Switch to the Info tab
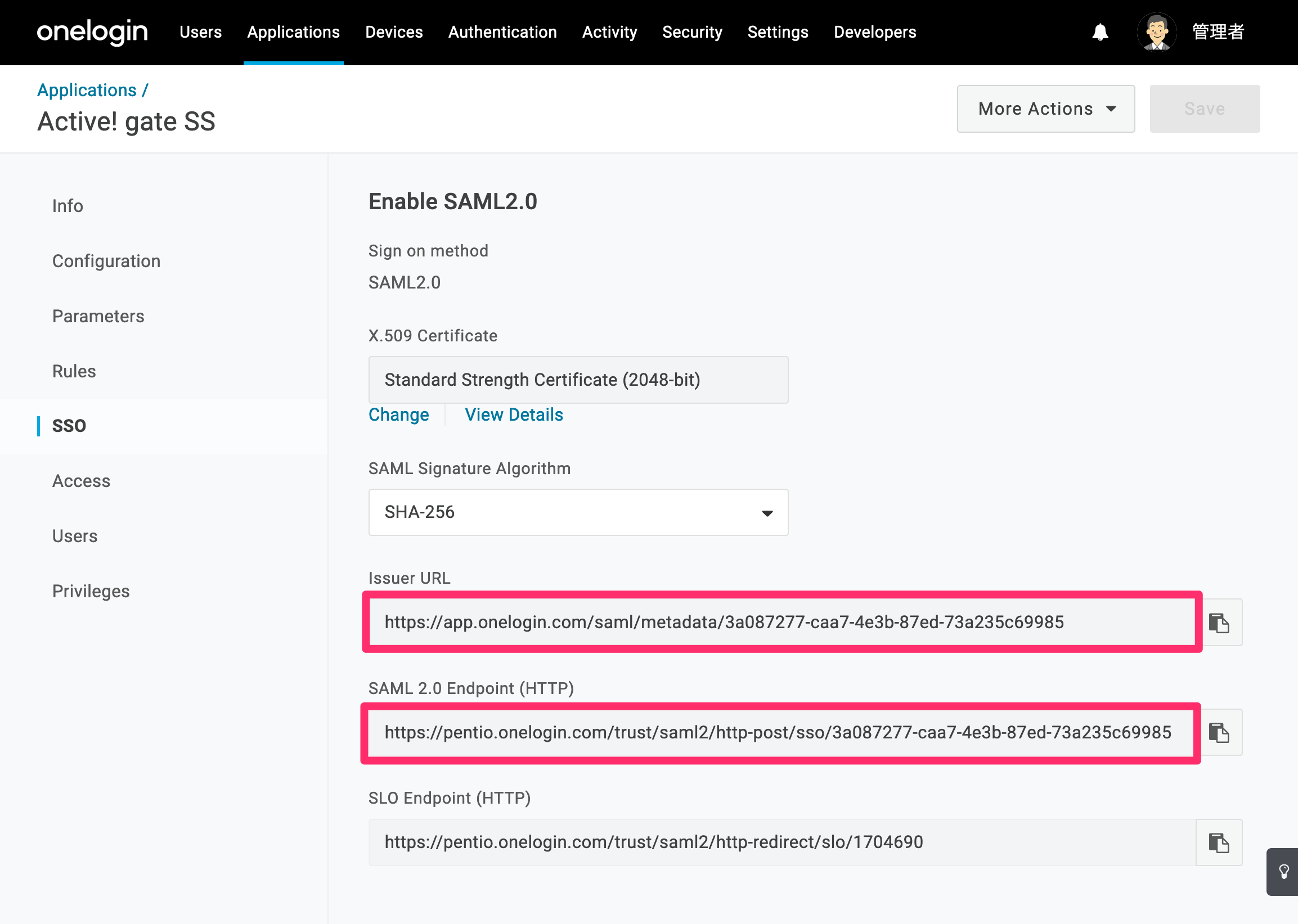Image resolution: width=1298 pixels, height=924 pixels. tap(68, 206)
